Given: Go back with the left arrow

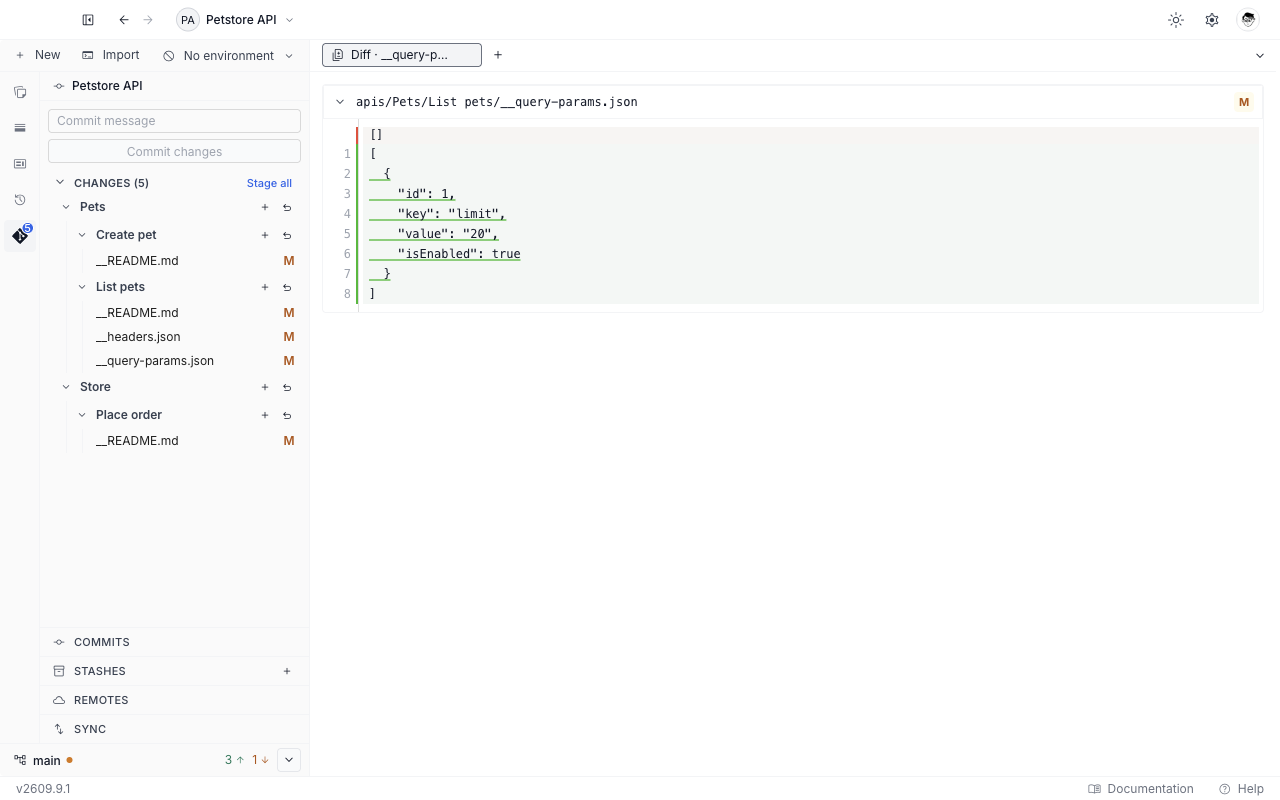Looking at the screenshot, I should pyautogui.click(x=124, y=20).
